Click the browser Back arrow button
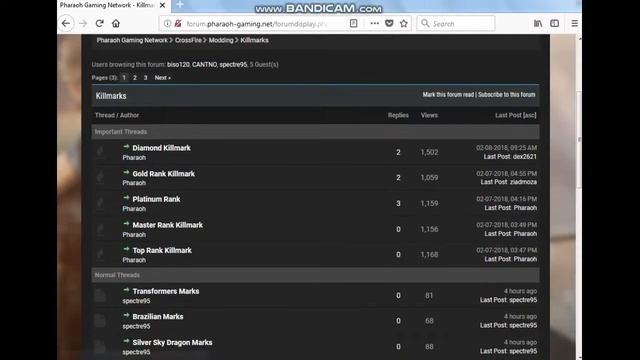The image size is (640, 360). 66,24
